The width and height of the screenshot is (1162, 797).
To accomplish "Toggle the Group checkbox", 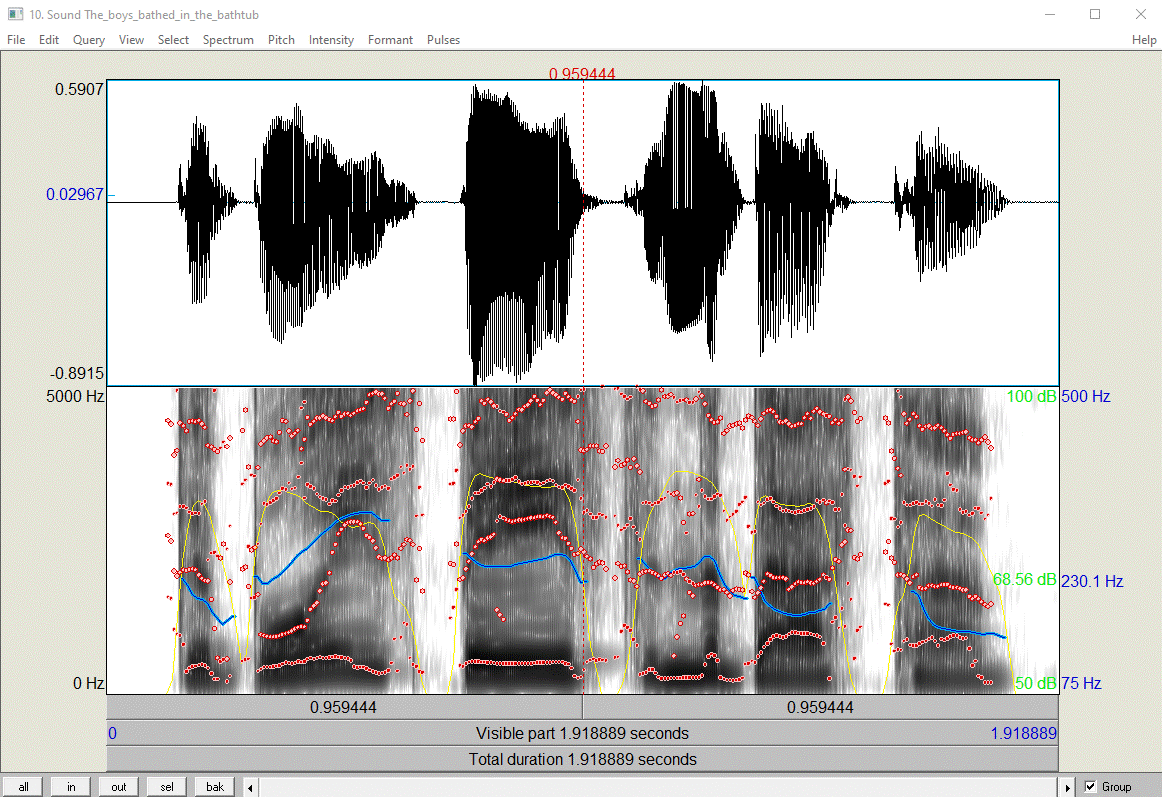I will [x=1091, y=787].
